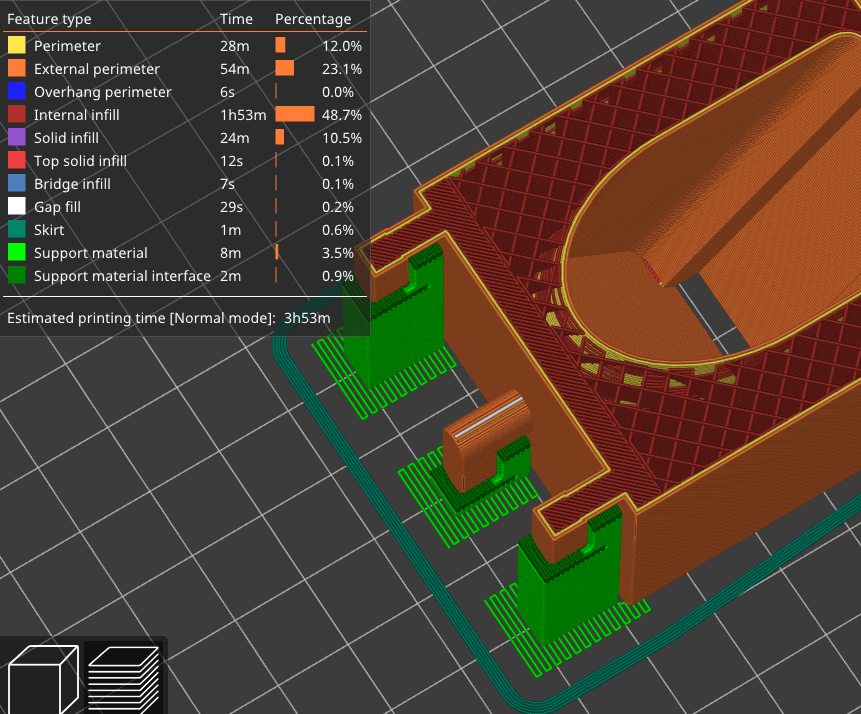
Task: Click the '12.0%' Perimeter percentage
Action: pos(342,46)
